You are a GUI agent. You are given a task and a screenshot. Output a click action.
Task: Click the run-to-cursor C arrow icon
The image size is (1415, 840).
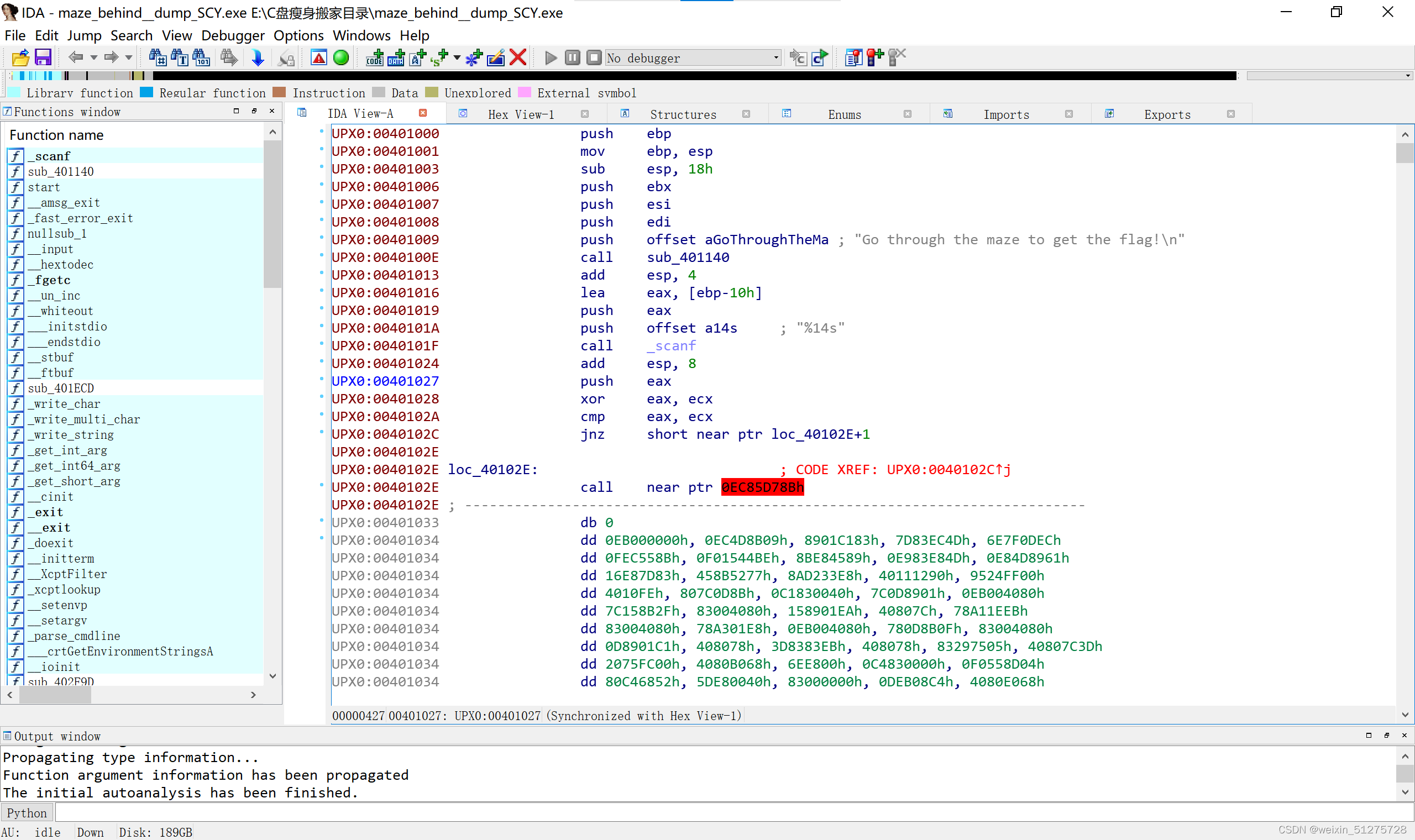tap(820, 57)
